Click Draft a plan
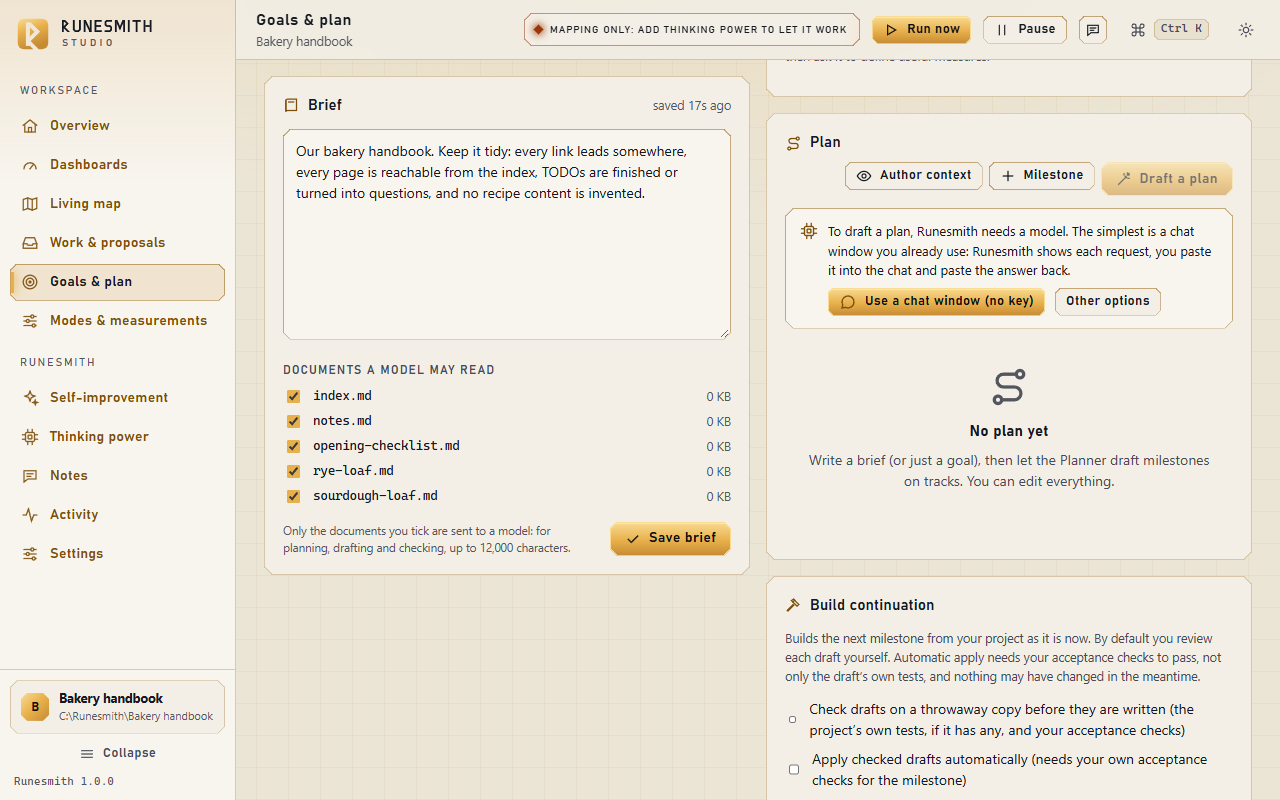 1167,179
